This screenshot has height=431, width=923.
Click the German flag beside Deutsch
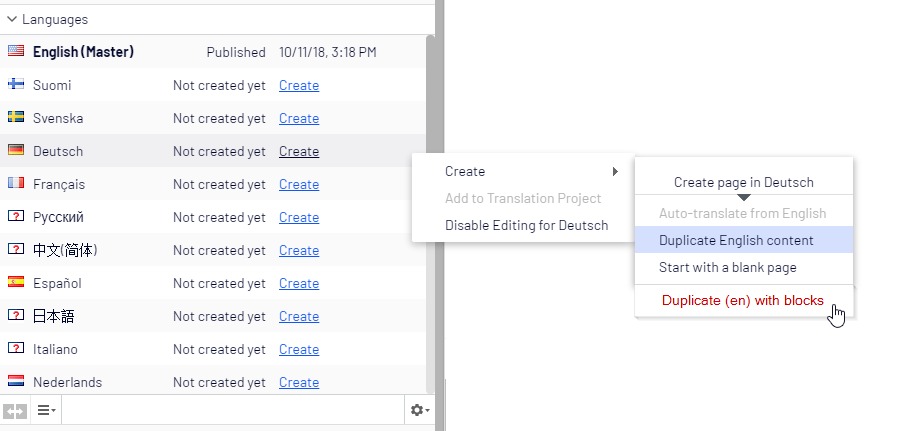tap(15, 151)
